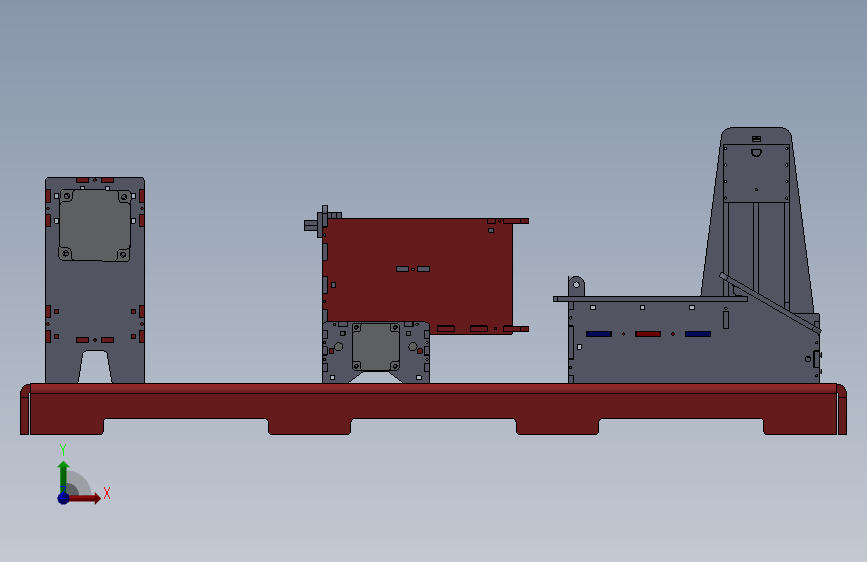
Task: Select the long red base plate
Action: coord(434,409)
